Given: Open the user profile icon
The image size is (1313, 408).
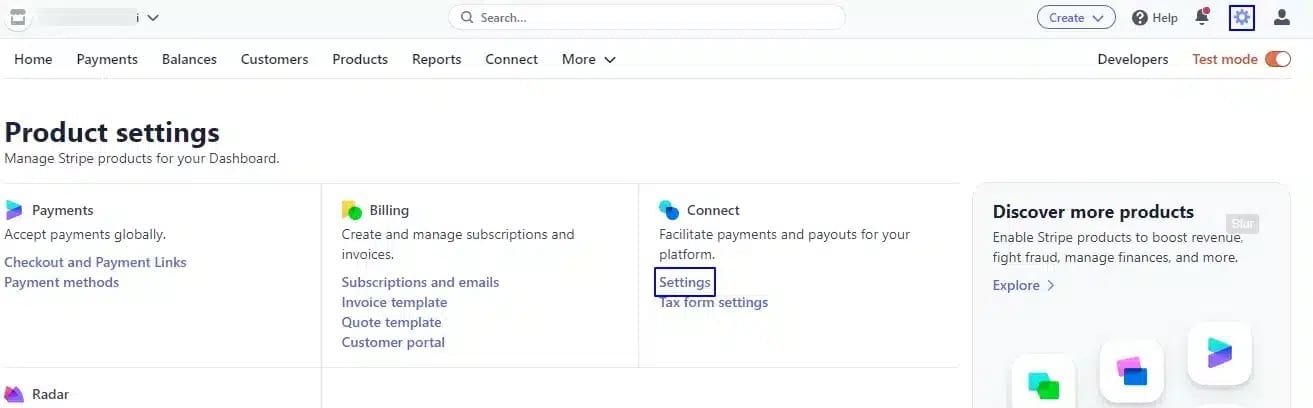Looking at the screenshot, I should (1281, 17).
